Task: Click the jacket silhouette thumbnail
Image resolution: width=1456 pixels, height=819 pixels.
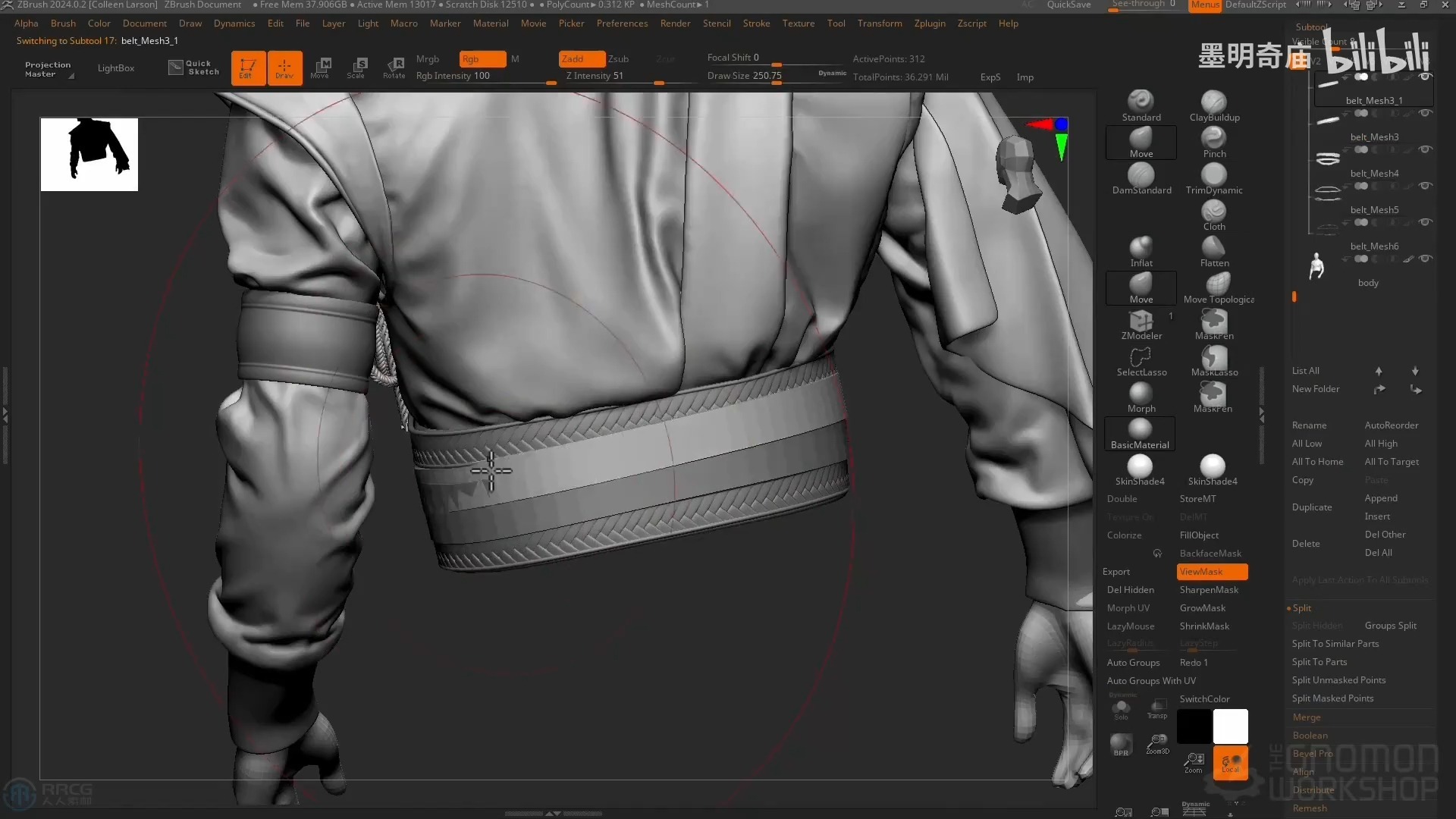Action: [x=89, y=154]
